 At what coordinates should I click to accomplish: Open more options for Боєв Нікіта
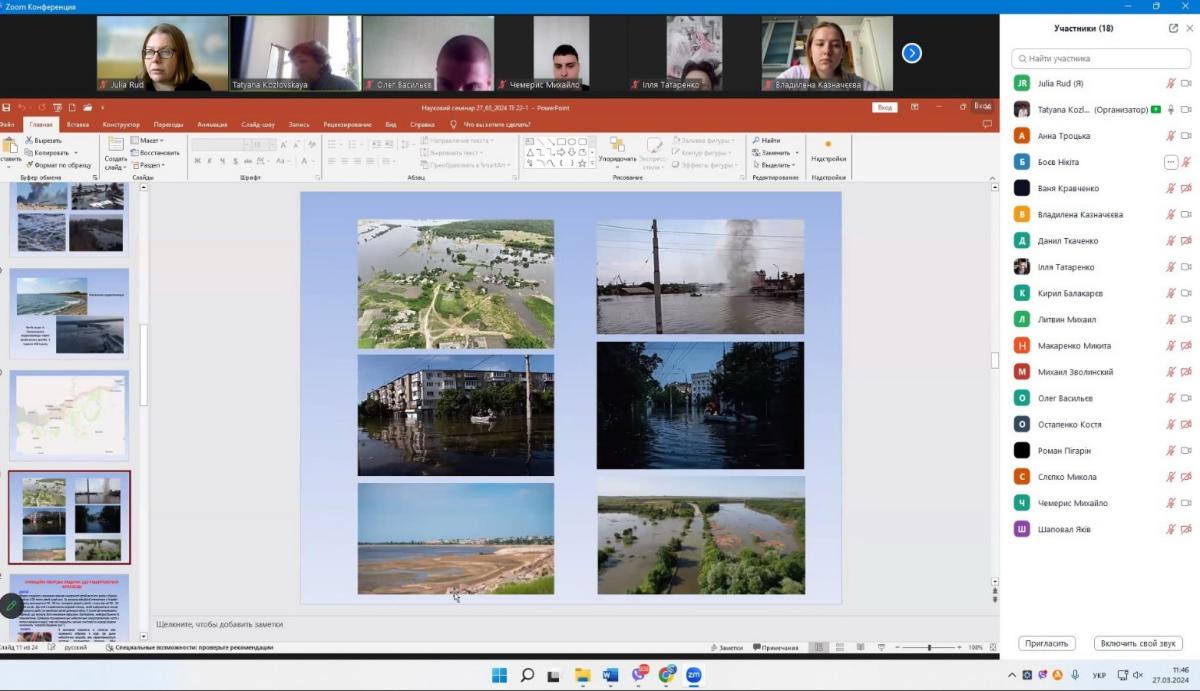(1170, 162)
